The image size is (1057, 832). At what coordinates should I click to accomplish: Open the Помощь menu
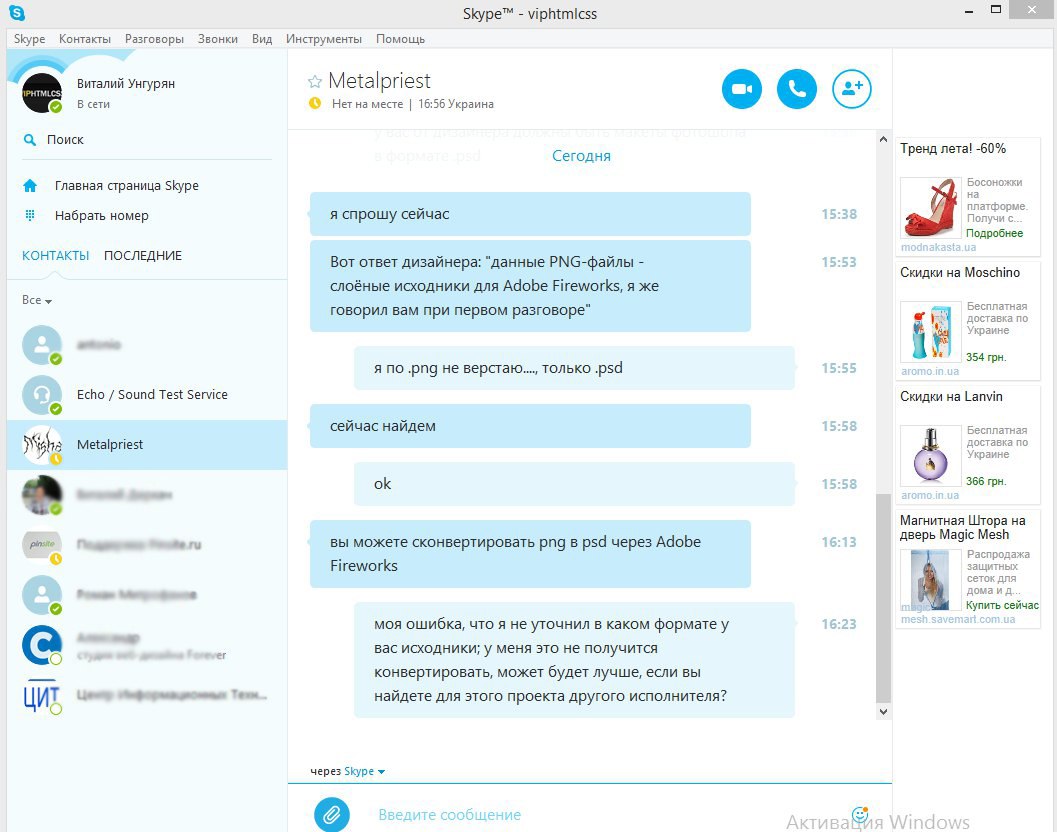pyautogui.click(x=400, y=39)
